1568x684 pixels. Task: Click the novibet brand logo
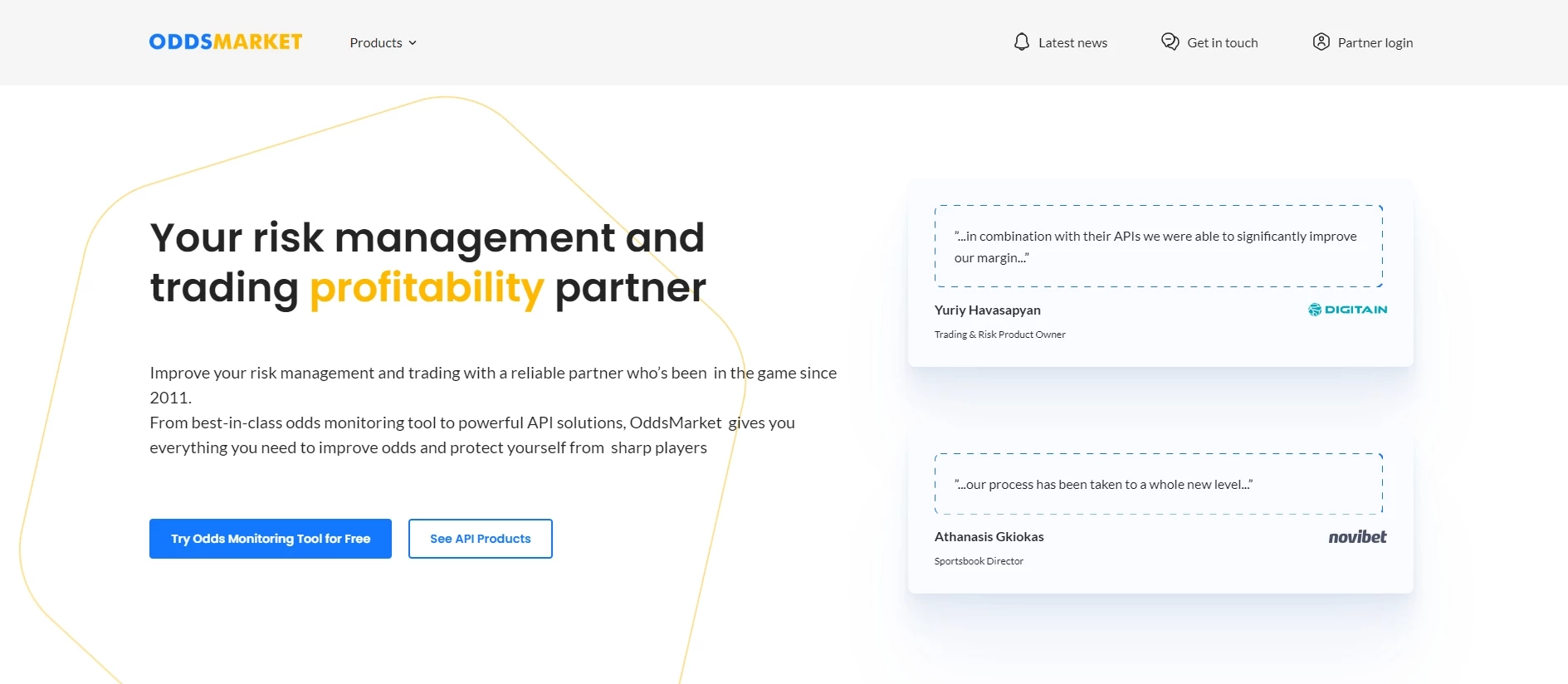1357,537
